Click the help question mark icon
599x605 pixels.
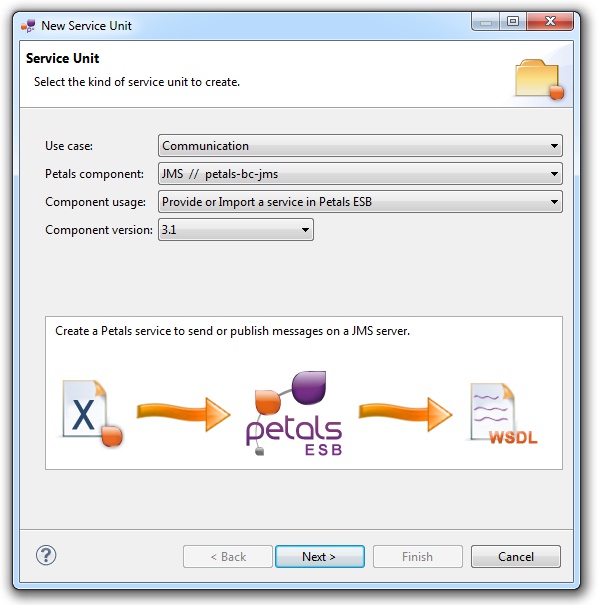(x=46, y=555)
